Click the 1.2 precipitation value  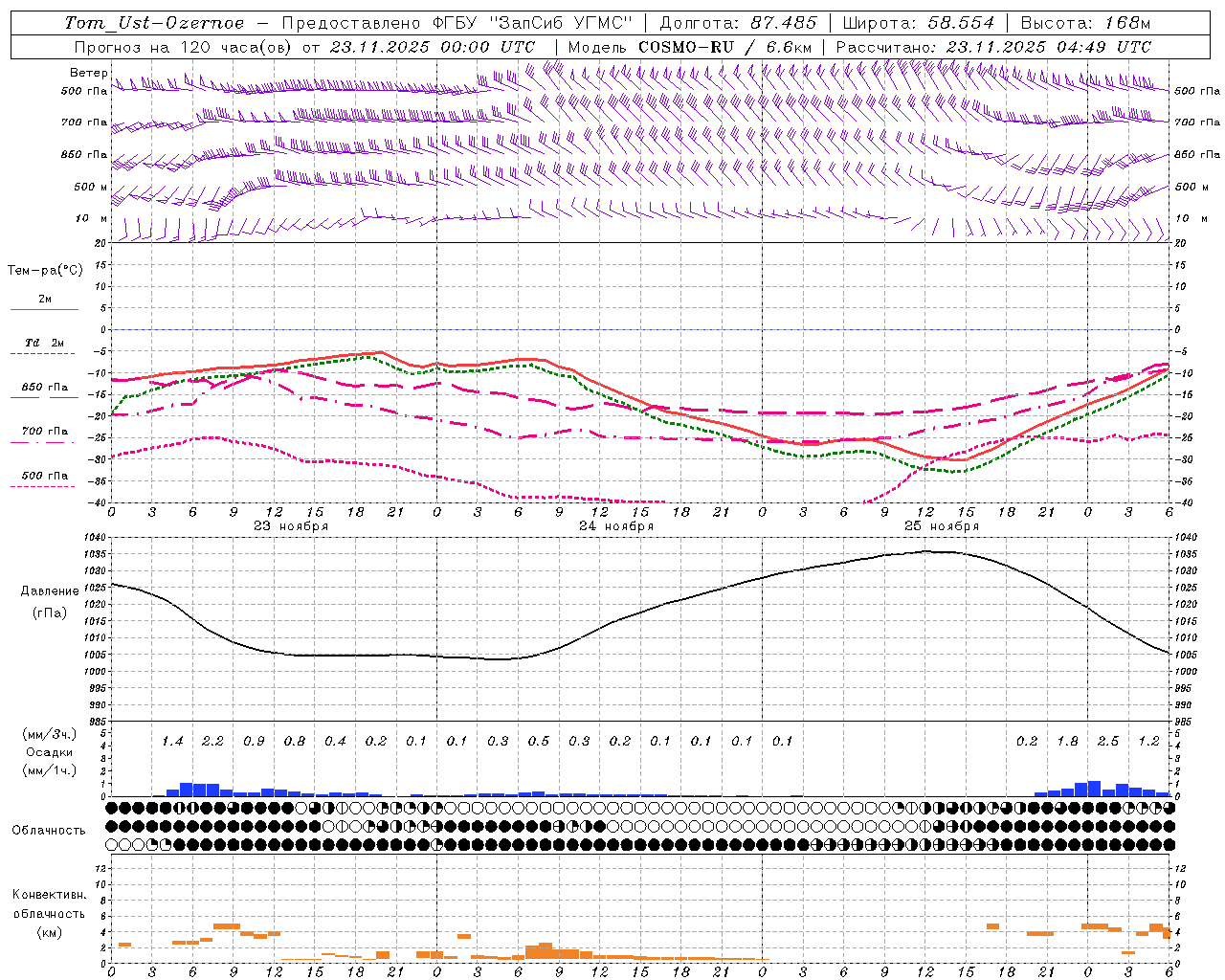(1148, 742)
